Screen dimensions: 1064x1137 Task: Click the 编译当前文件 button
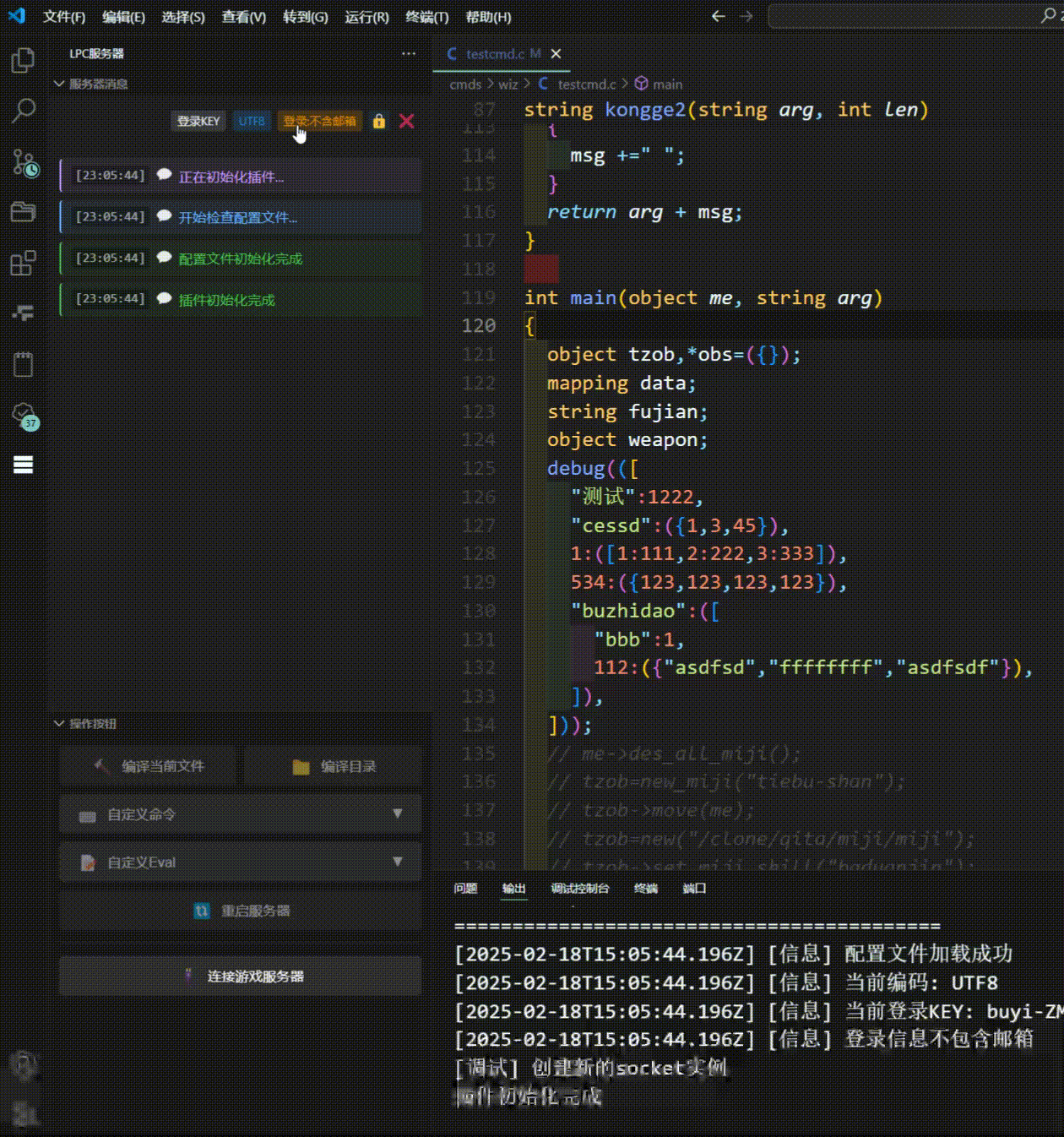[x=149, y=766]
